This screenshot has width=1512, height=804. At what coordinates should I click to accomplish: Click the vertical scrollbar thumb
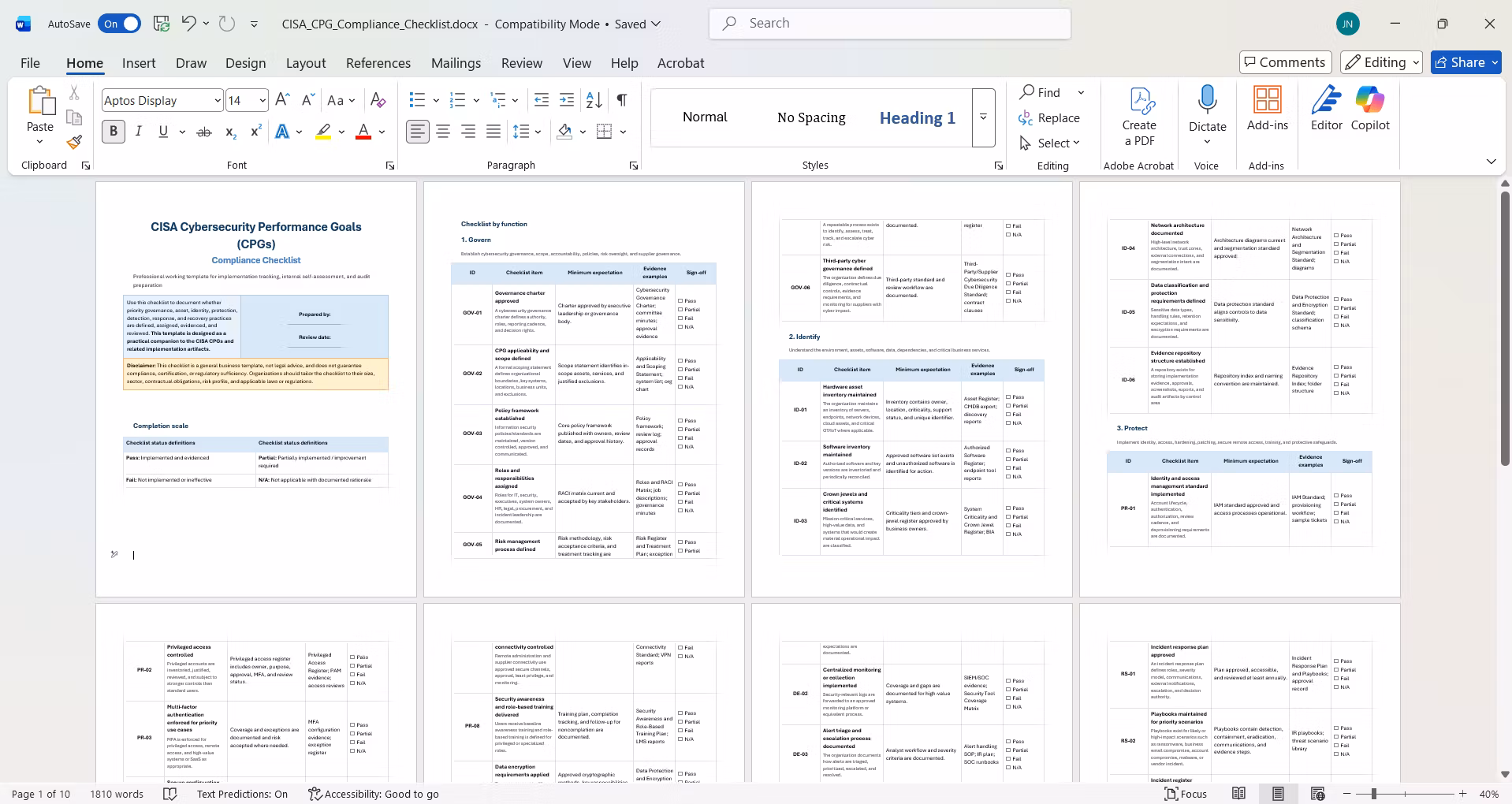1505,328
